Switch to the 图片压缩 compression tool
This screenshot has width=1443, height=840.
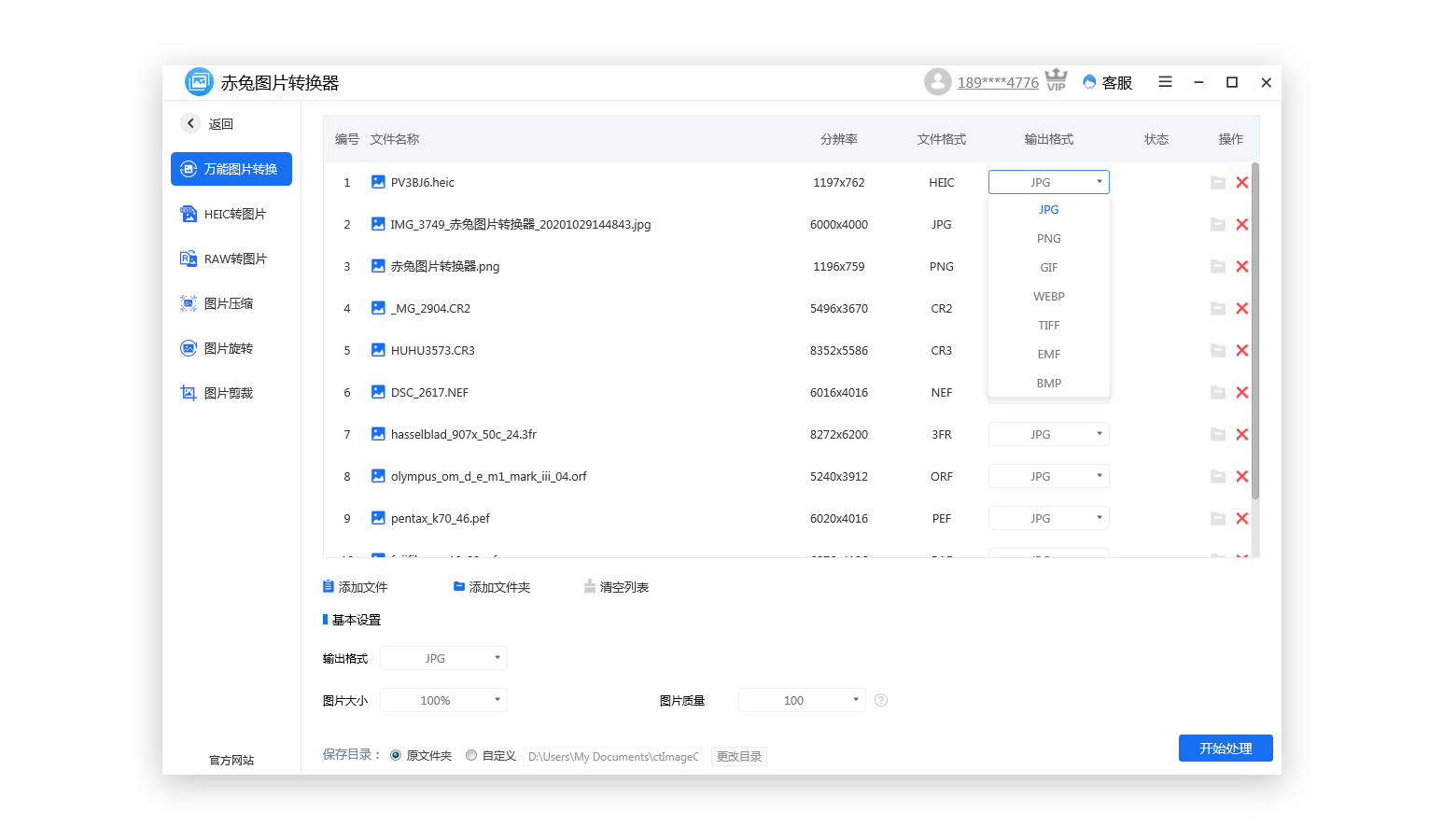point(231,302)
